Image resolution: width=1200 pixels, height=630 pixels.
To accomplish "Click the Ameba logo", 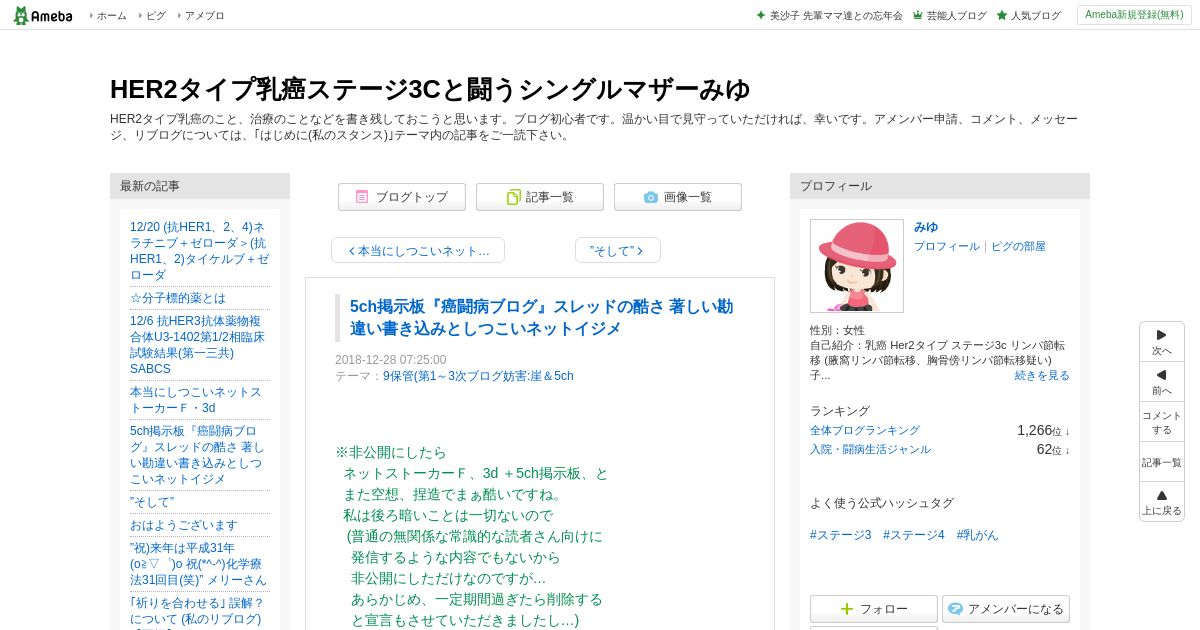I will (x=43, y=15).
